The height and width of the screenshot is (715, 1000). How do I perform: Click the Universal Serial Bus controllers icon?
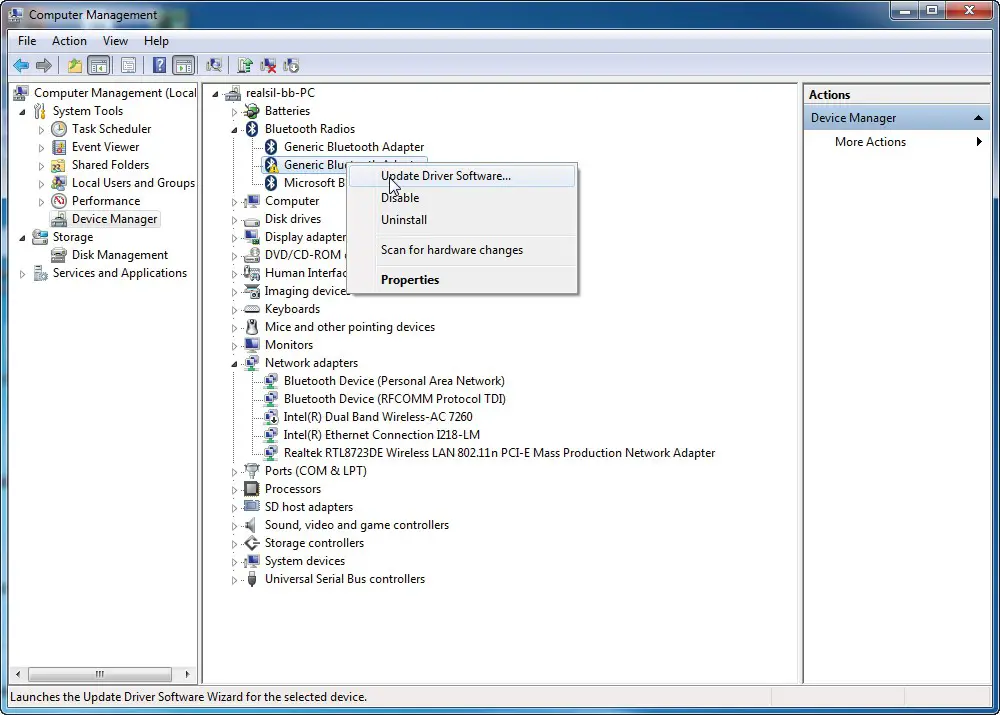[x=252, y=579]
